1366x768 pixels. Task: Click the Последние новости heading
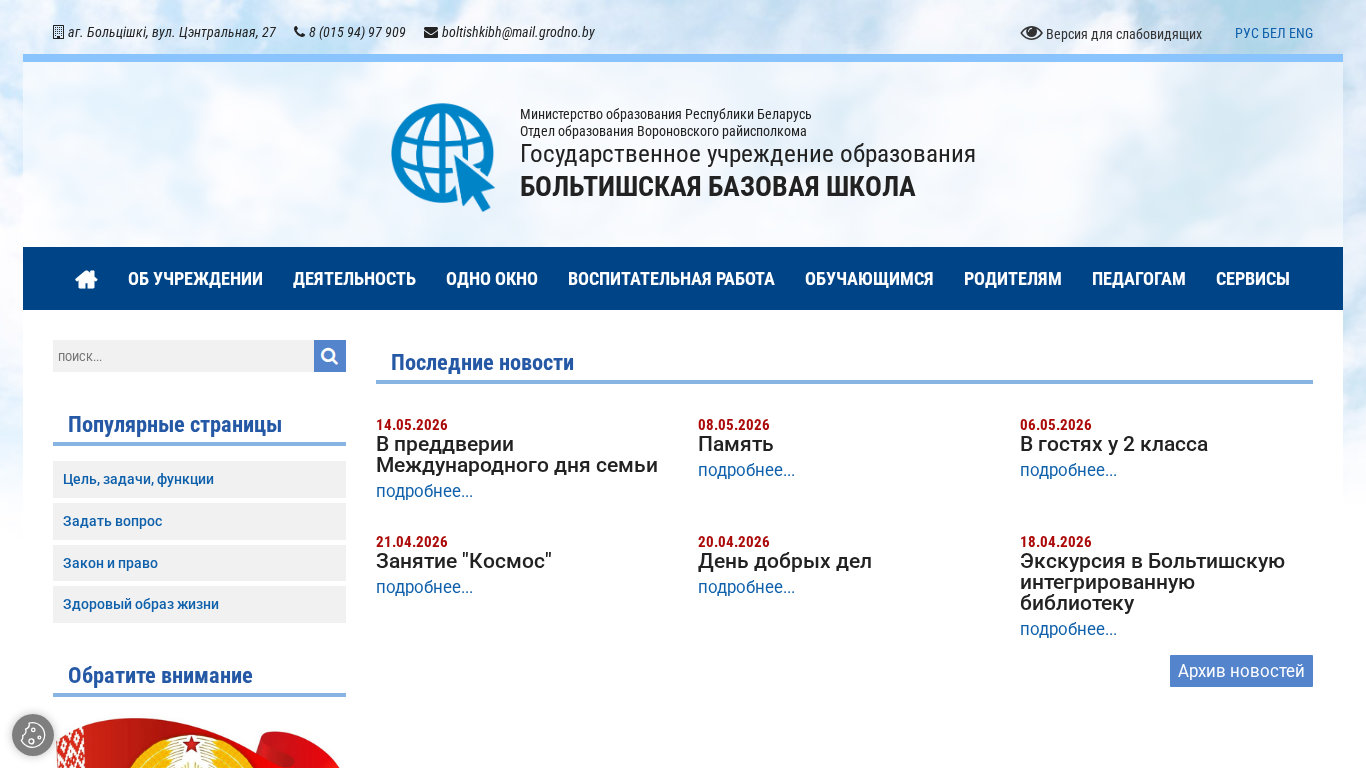pos(482,362)
